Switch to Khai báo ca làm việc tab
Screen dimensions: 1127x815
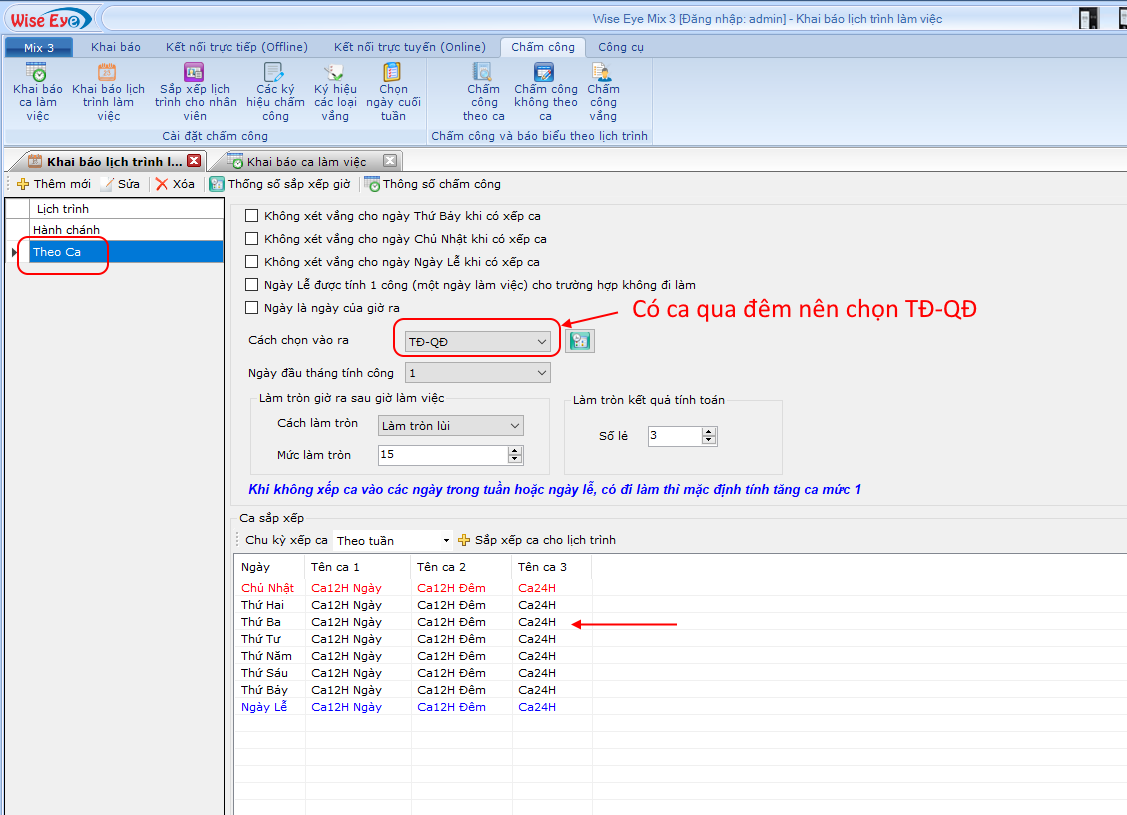coord(306,161)
